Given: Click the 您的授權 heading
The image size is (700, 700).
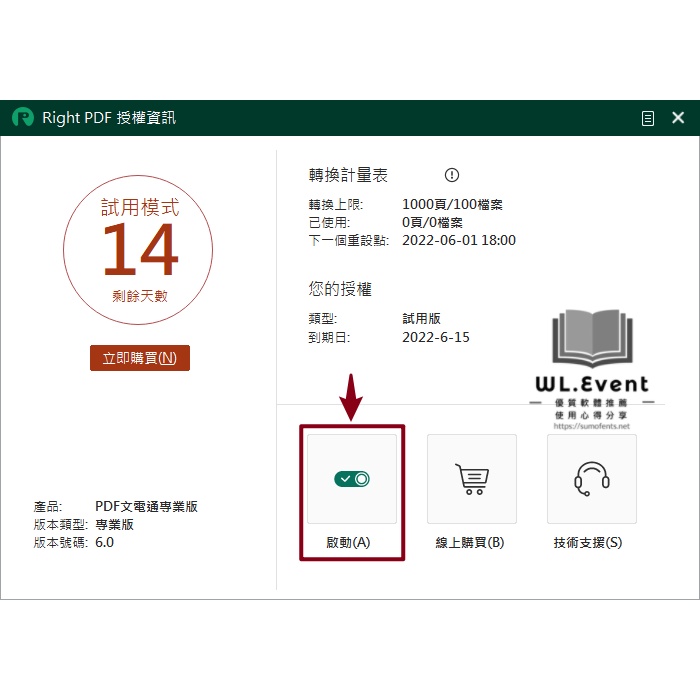Looking at the screenshot, I should point(340,289).
